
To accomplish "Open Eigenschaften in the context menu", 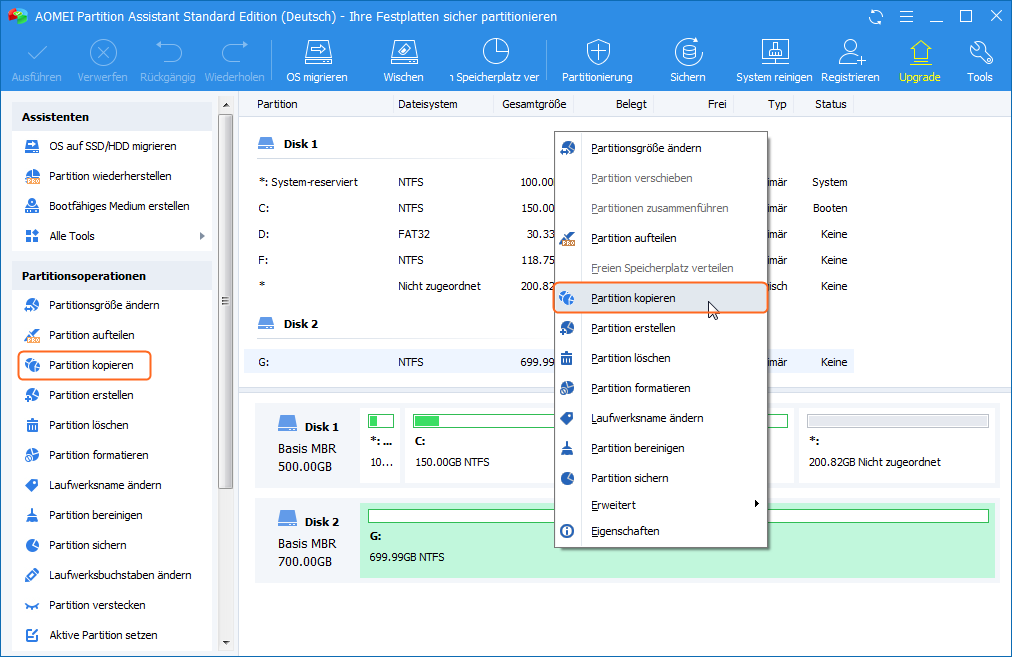I will 661,531.
